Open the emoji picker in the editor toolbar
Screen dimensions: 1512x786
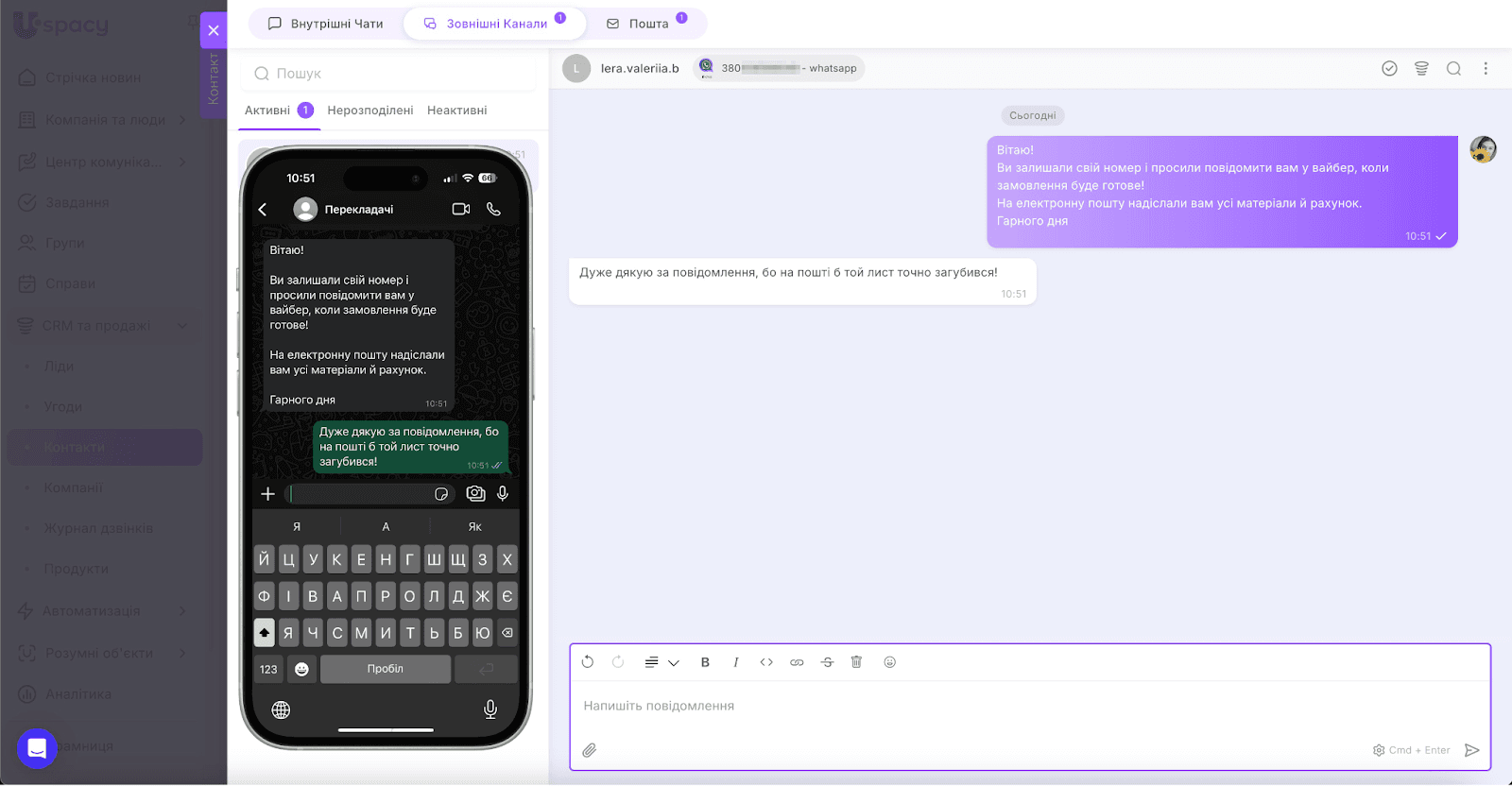click(x=889, y=662)
